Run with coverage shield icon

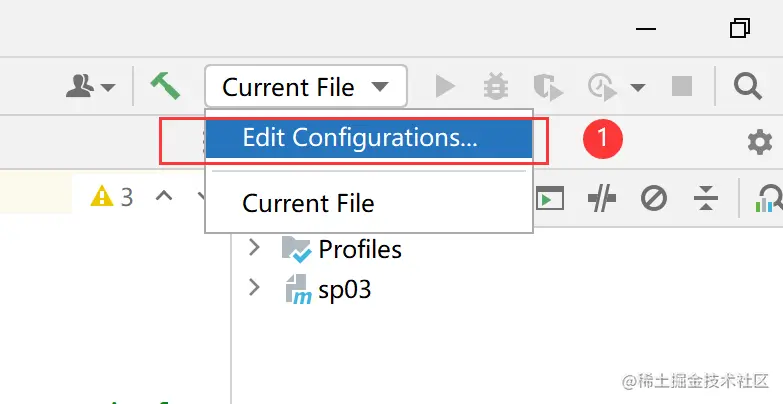click(548, 87)
